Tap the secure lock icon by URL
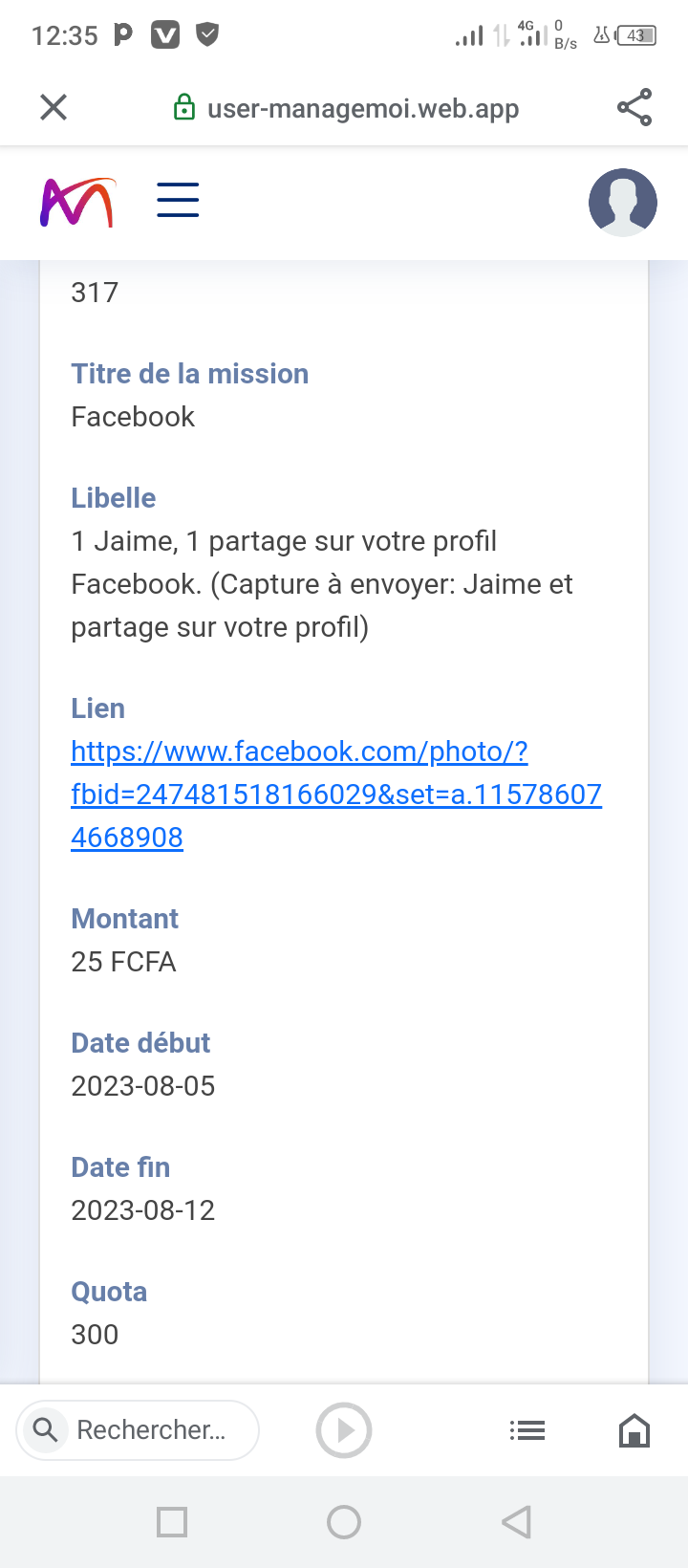688x1568 pixels. pos(183,108)
